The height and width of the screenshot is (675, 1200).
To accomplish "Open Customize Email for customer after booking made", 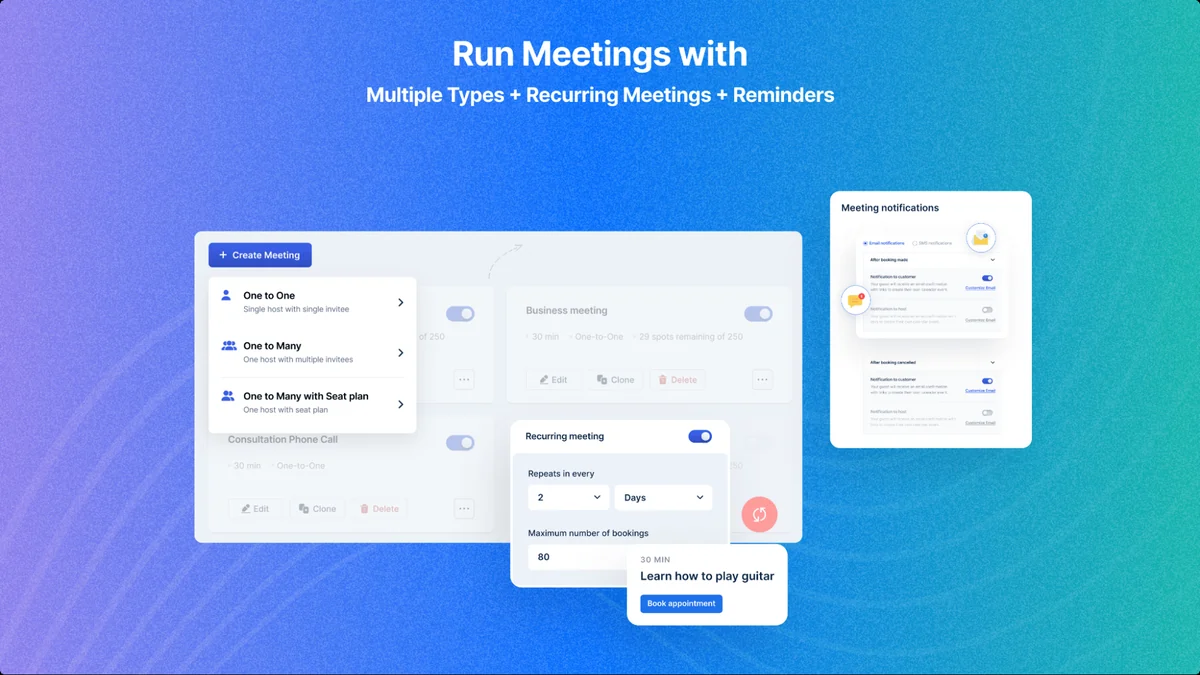I will click(x=980, y=288).
